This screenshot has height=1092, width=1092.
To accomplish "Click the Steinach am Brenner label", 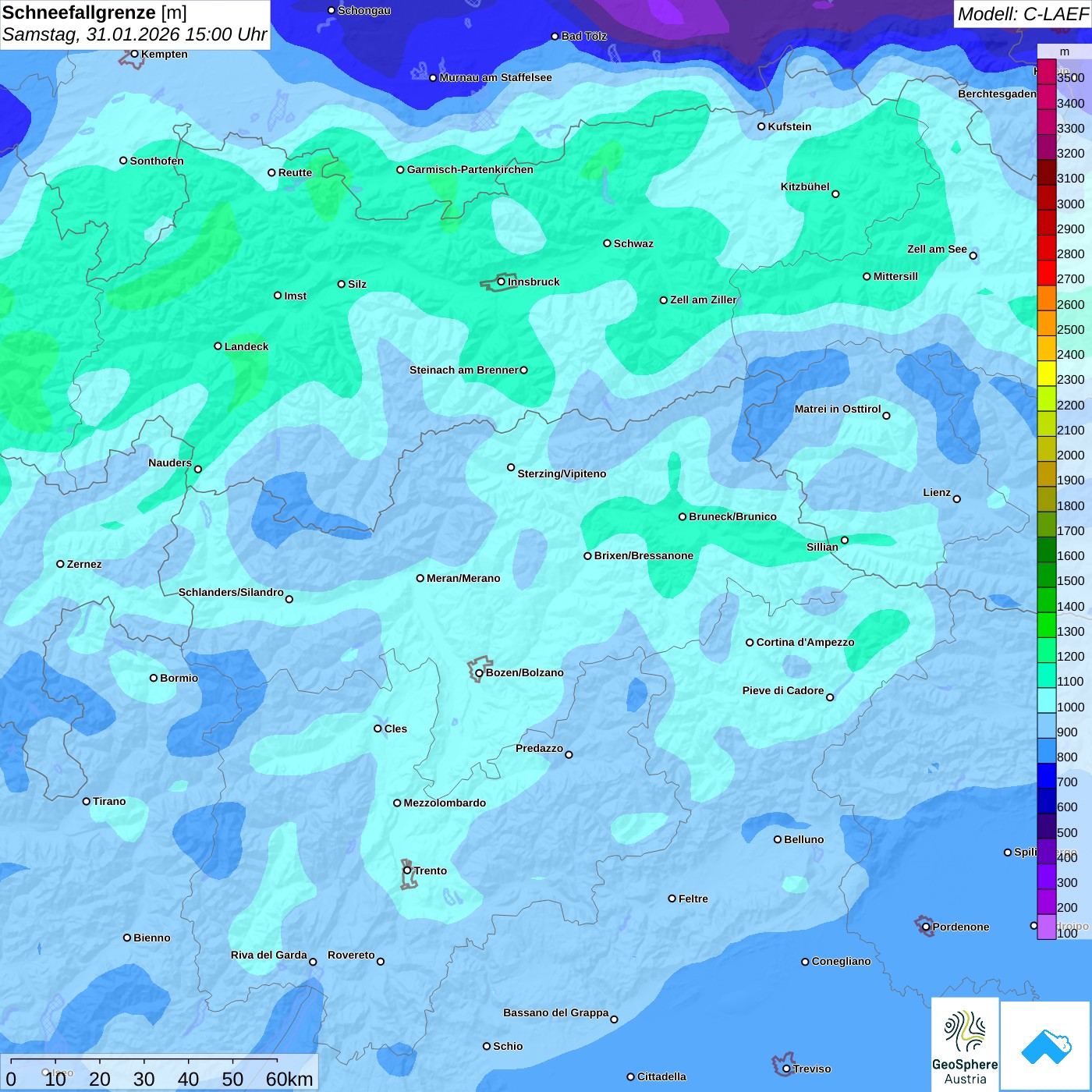I will 464,370.
